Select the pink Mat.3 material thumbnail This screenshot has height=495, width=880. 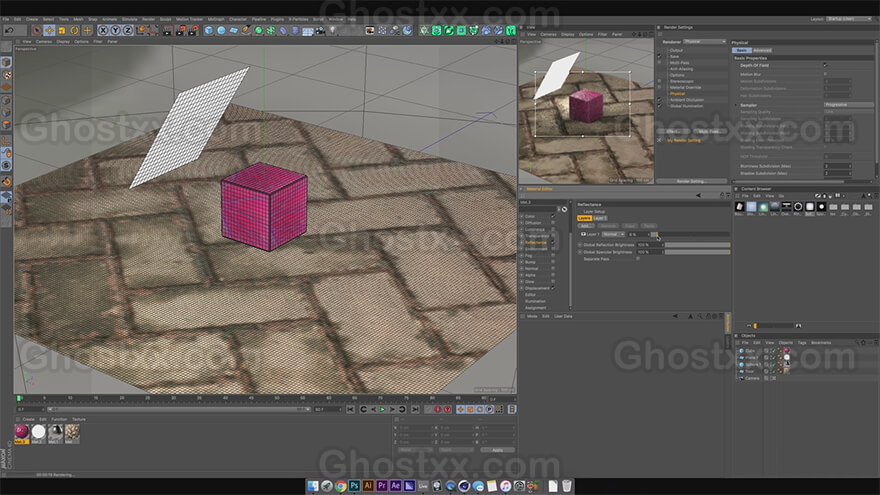pos(21,432)
